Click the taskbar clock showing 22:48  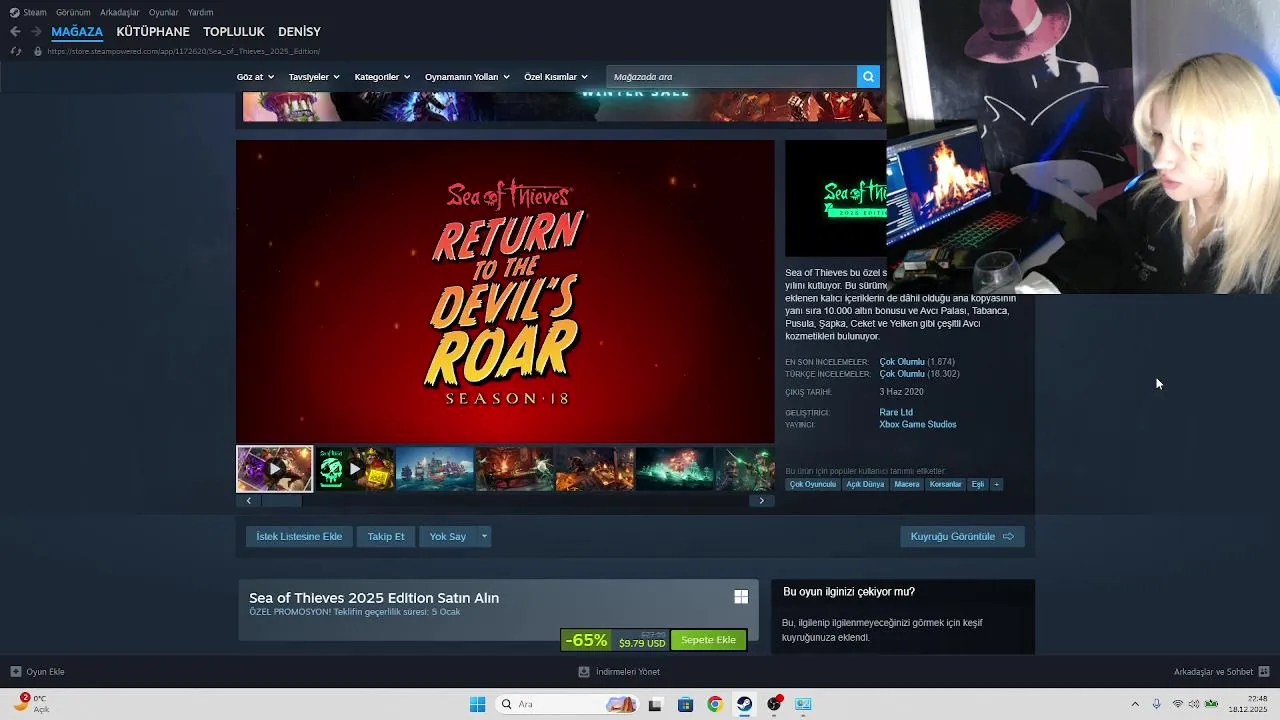coord(1248,704)
